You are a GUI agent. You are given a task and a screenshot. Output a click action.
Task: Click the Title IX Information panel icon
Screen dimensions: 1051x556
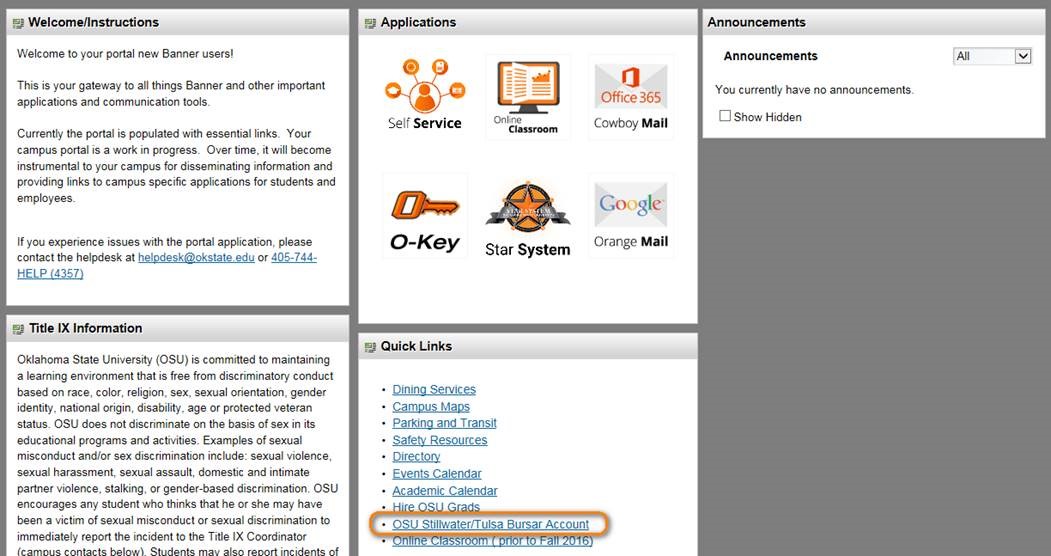click(18, 329)
